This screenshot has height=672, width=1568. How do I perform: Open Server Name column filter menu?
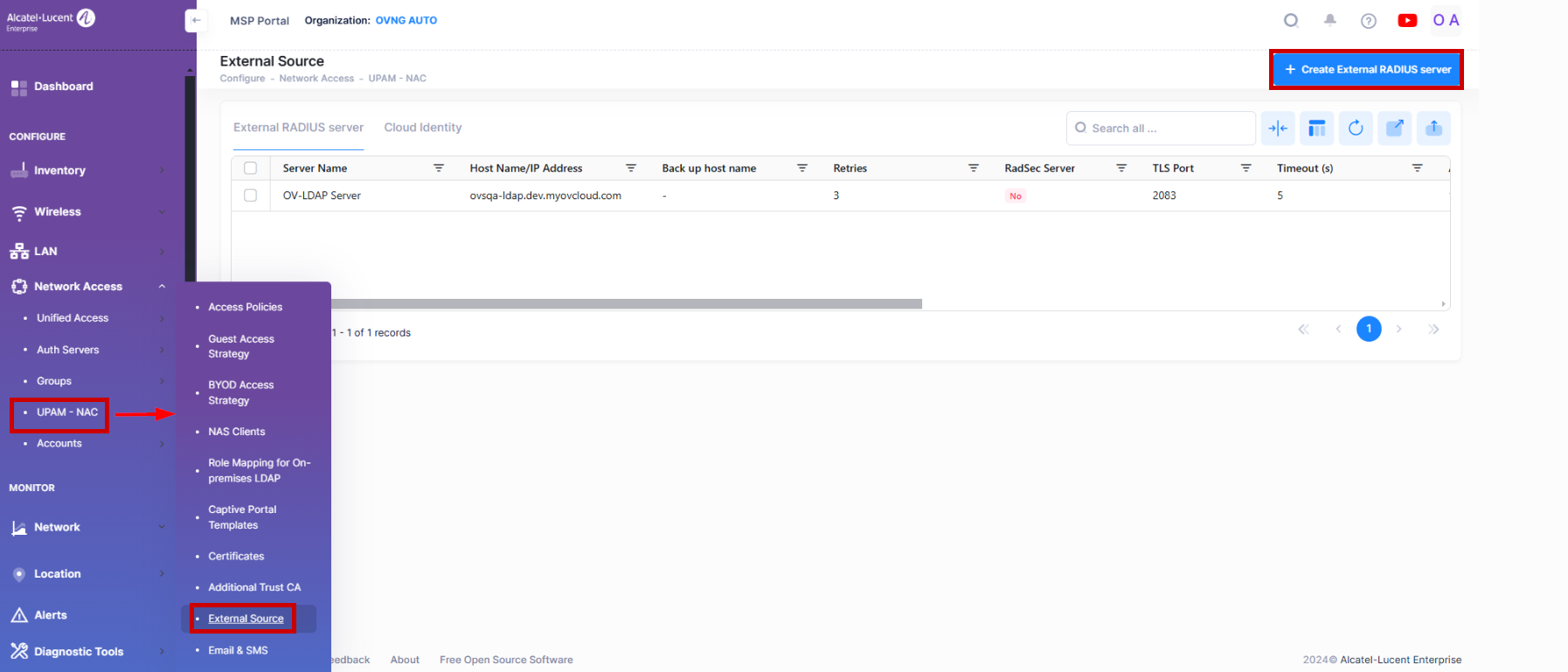tap(439, 168)
